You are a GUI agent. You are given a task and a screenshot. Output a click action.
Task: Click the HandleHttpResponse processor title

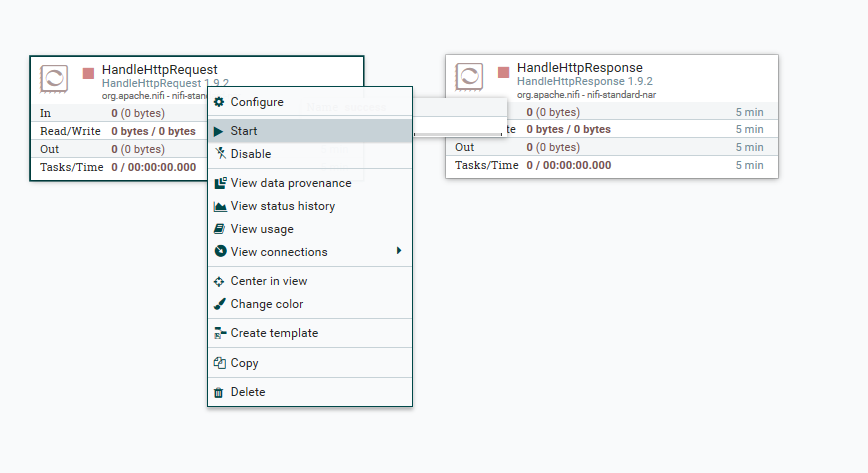(x=580, y=68)
